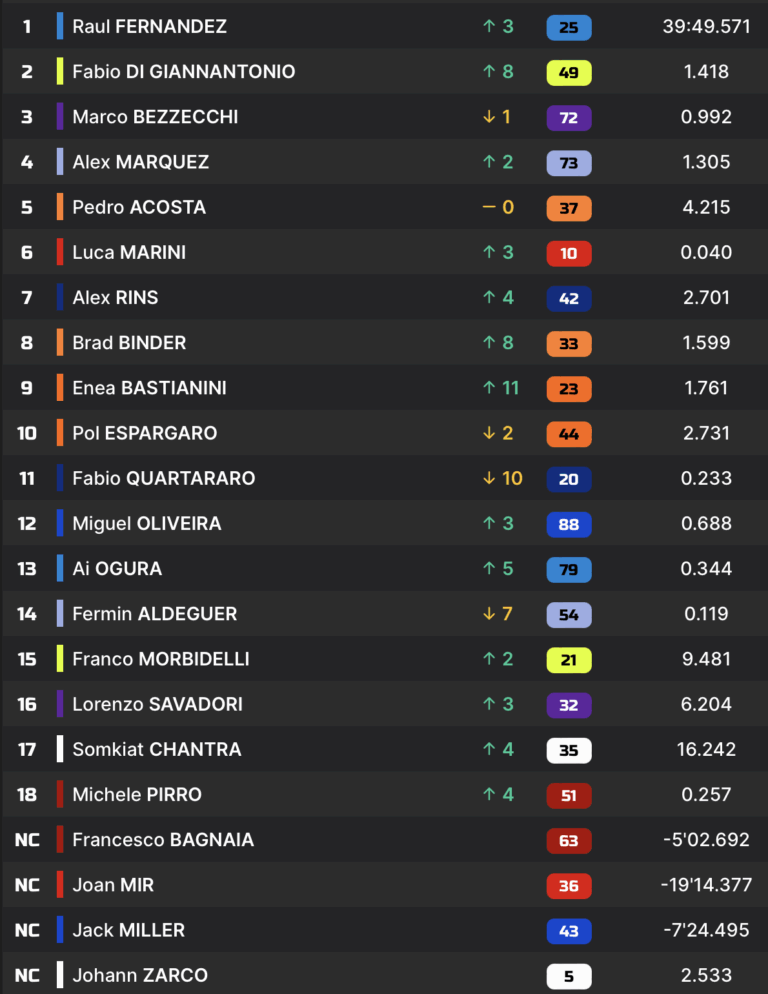Click the position 7 cell for Alex Rins
Image resolution: width=768 pixels, height=994 pixels.
[27, 298]
